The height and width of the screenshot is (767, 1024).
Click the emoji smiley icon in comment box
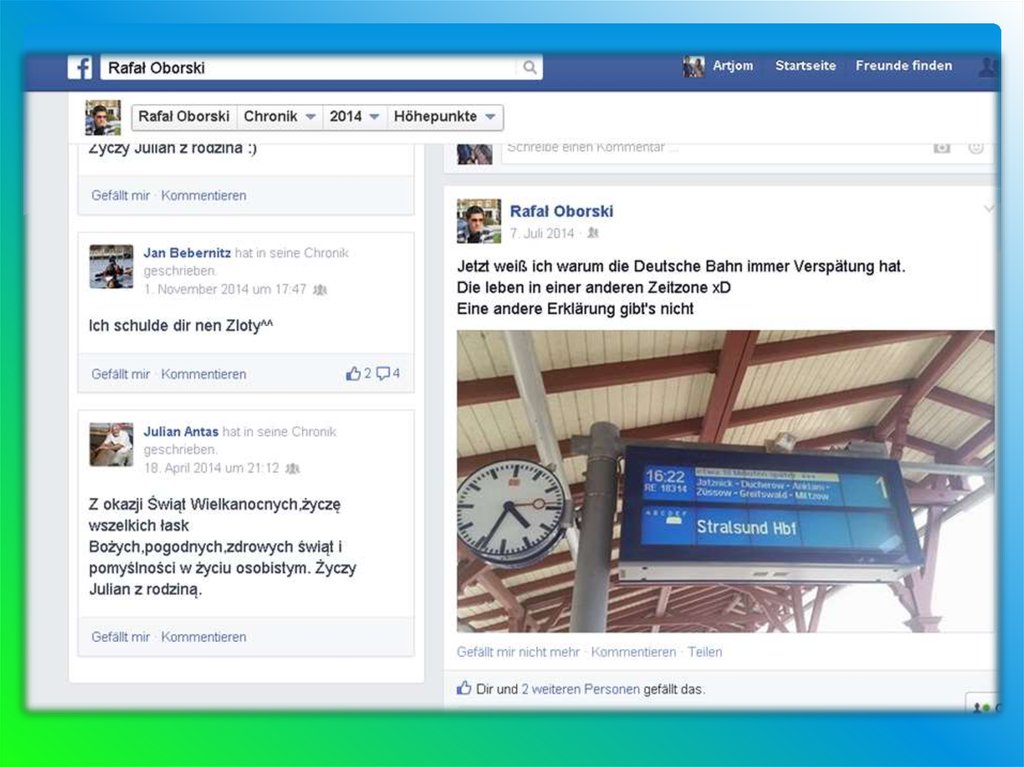(975, 147)
